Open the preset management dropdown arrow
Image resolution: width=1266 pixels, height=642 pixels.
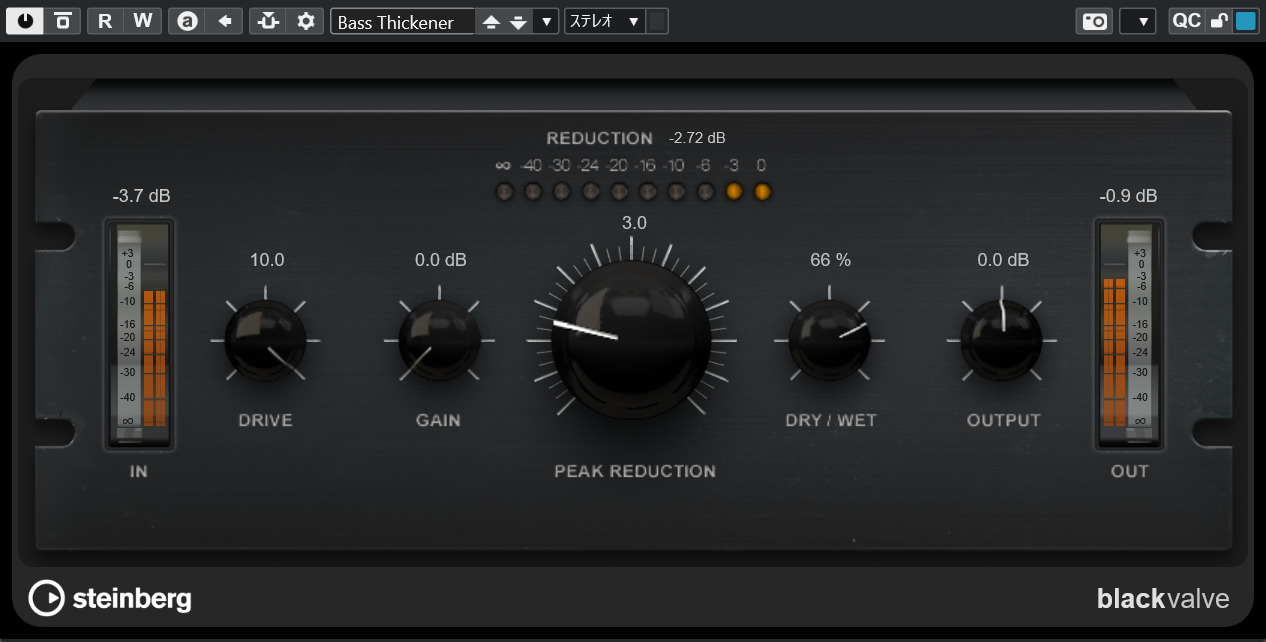click(x=546, y=22)
